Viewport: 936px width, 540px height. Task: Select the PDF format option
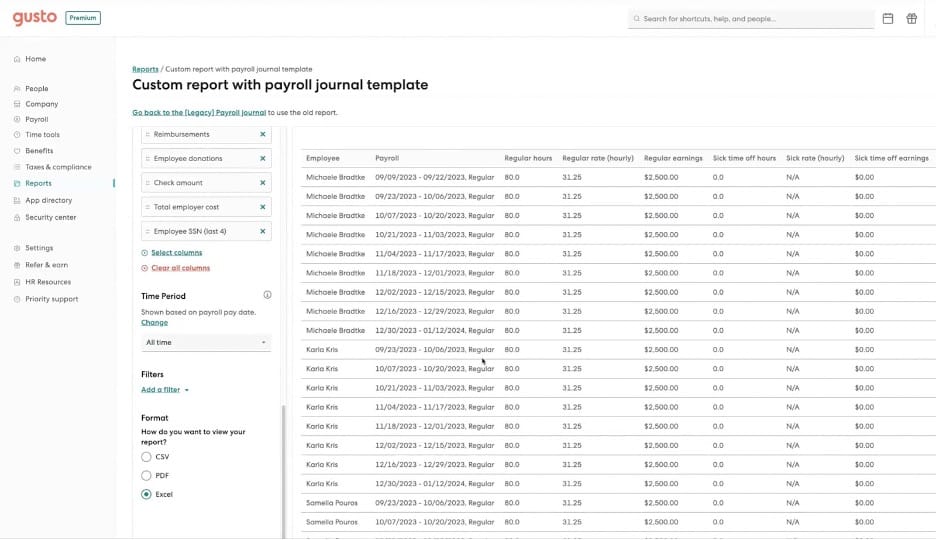(x=147, y=476)
